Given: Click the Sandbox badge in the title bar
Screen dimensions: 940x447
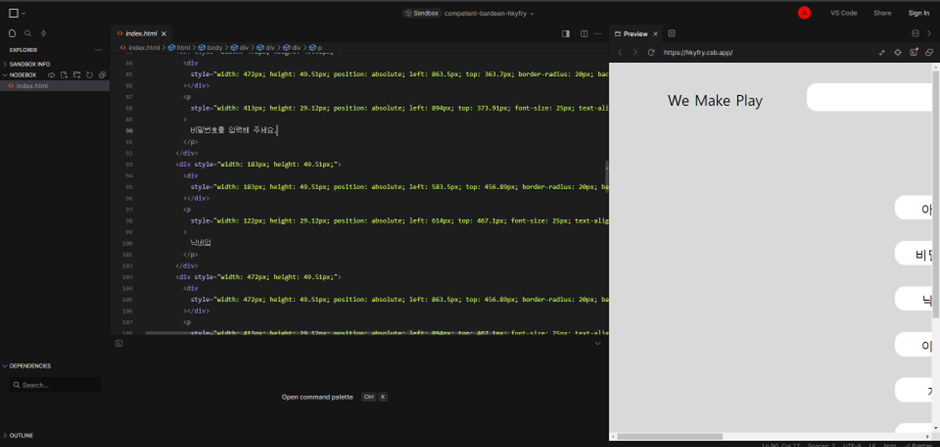Looking at the screenshot, I should (421, 13).
